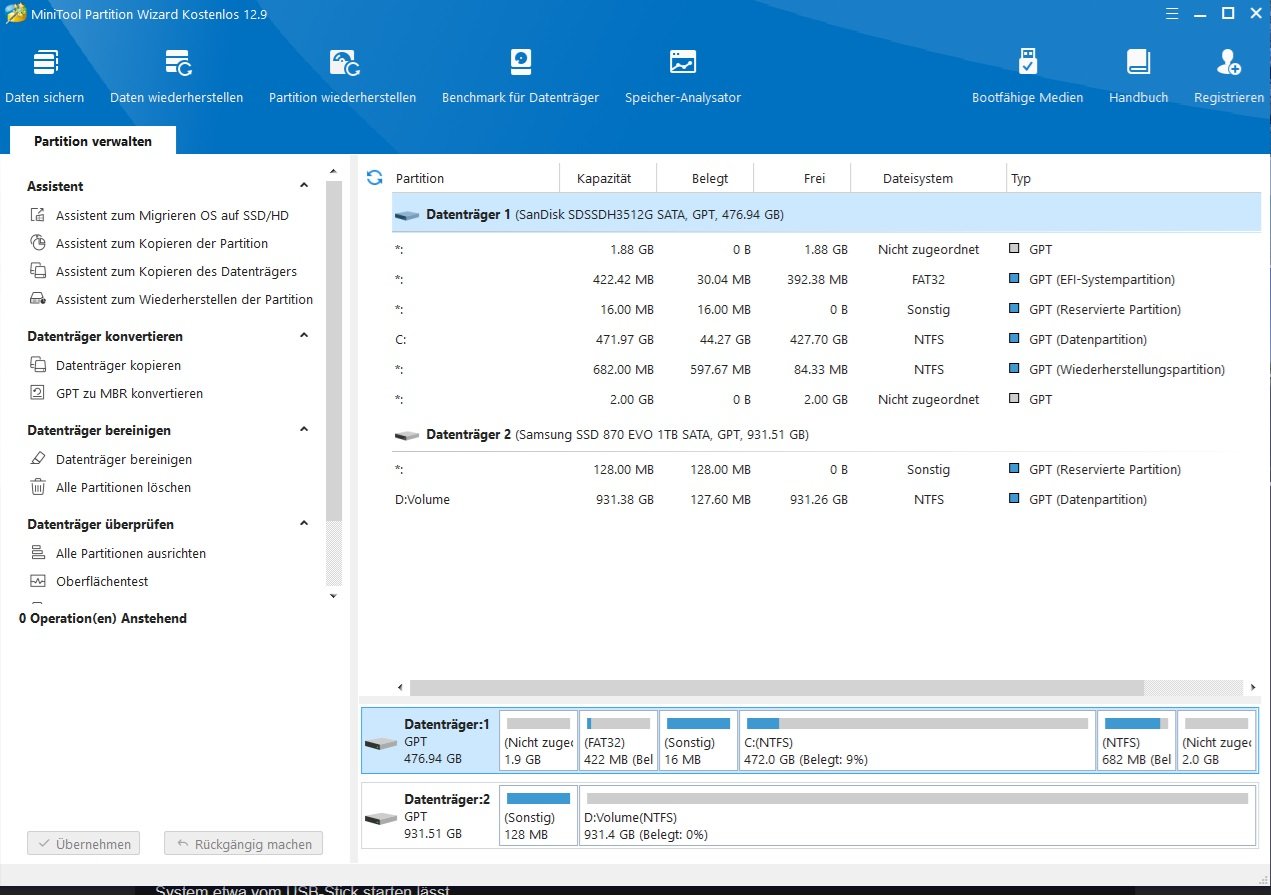This screenshot has width=1271, height=895.
Task: Start Benchmark für Datenträger
Action: pyautogui.click(x=520, y=76)
